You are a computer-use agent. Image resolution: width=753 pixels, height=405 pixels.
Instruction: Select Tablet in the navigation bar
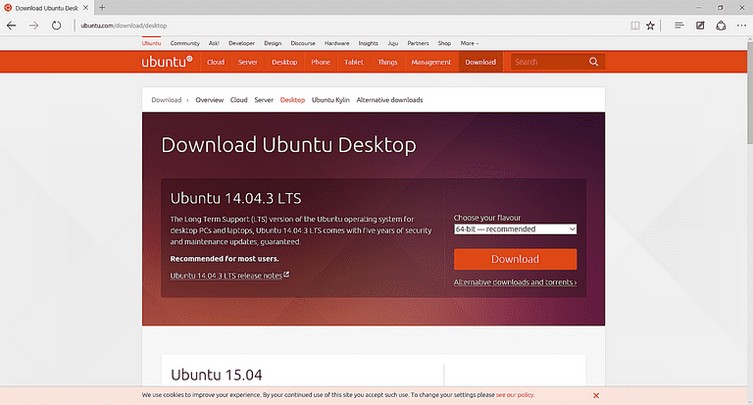coord(354,62)
